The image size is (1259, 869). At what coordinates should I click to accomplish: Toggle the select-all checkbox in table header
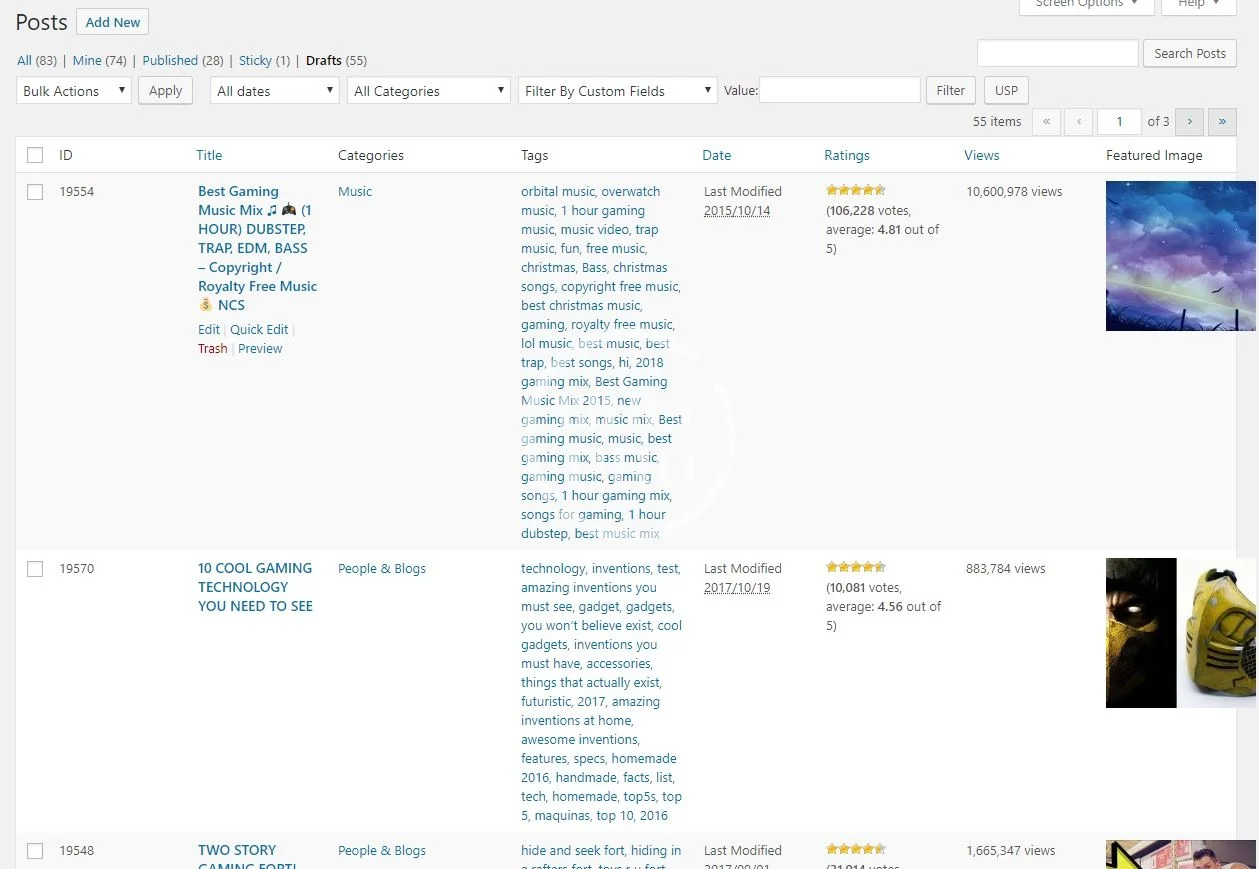coord(35,155)
